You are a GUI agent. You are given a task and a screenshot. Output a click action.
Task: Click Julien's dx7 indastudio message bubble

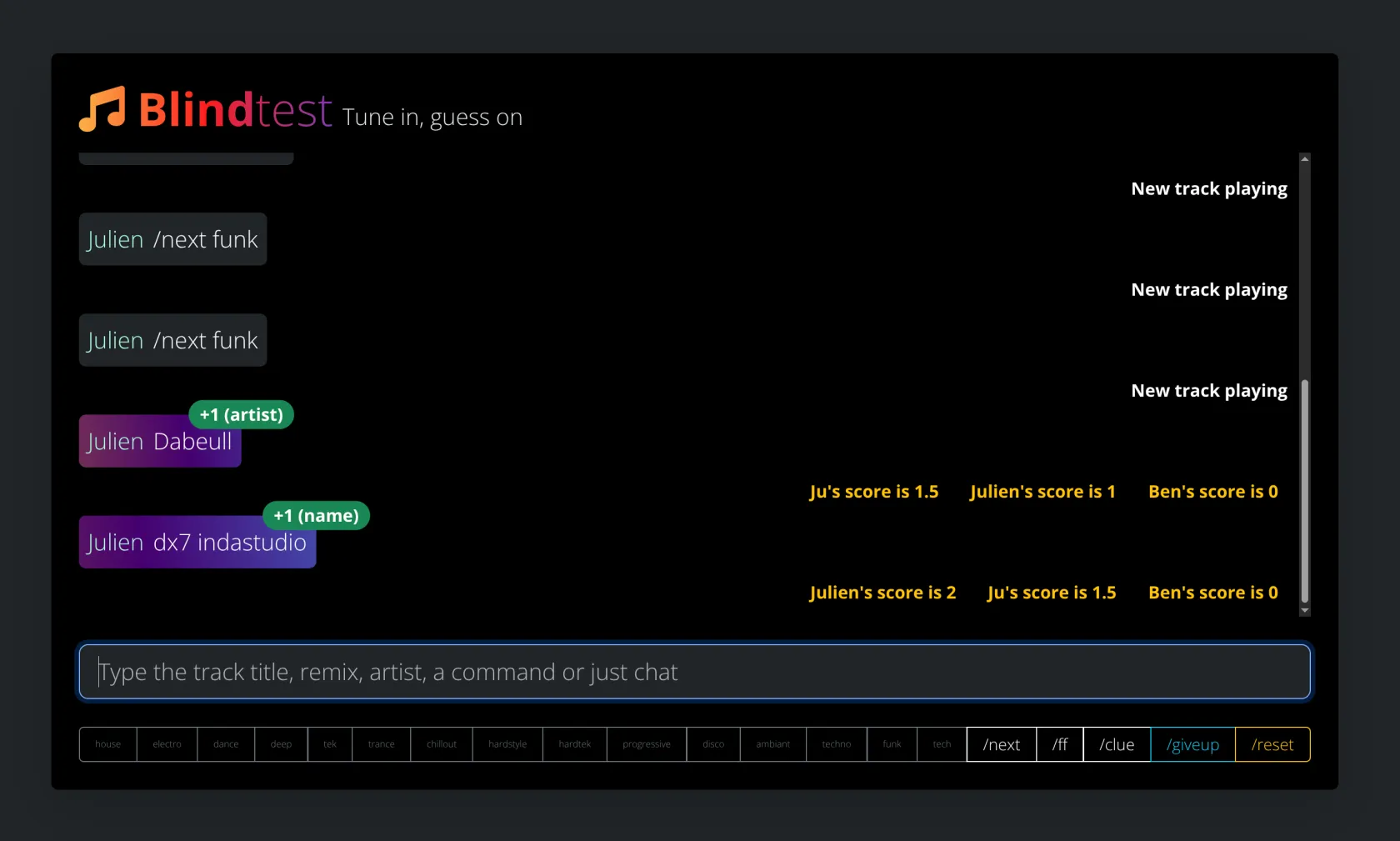[x=197, y=543]
